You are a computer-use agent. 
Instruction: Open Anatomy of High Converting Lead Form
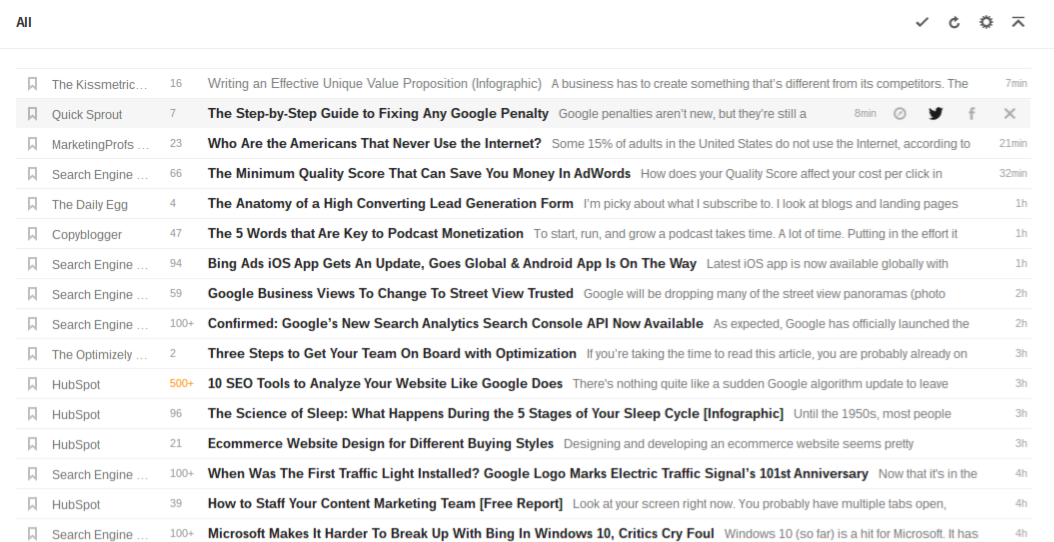pyautogui.click(x=391, y=204)
